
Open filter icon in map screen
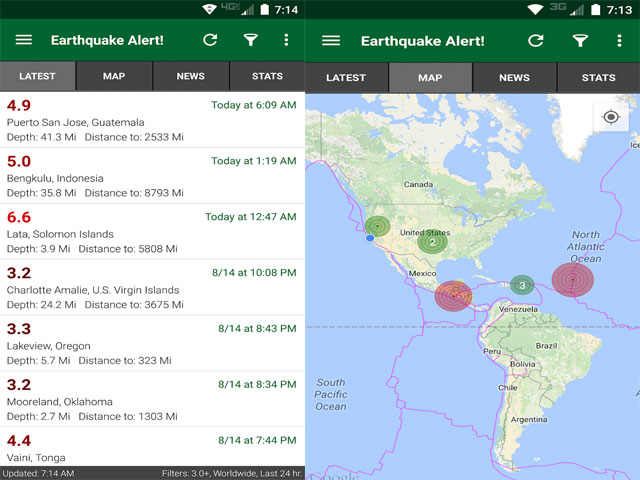(x=580, y=40)
